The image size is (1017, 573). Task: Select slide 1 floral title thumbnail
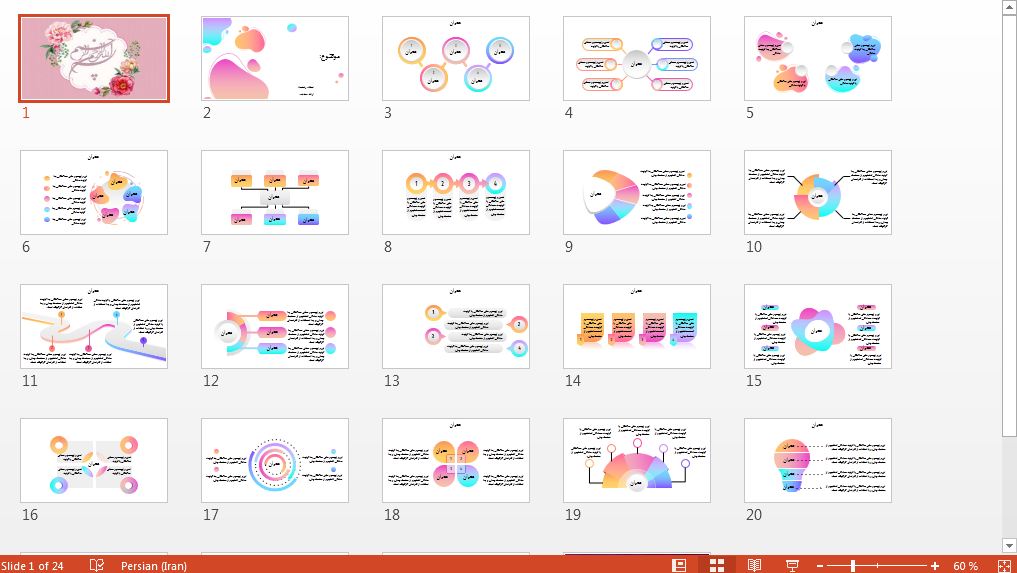pos(94,59)
